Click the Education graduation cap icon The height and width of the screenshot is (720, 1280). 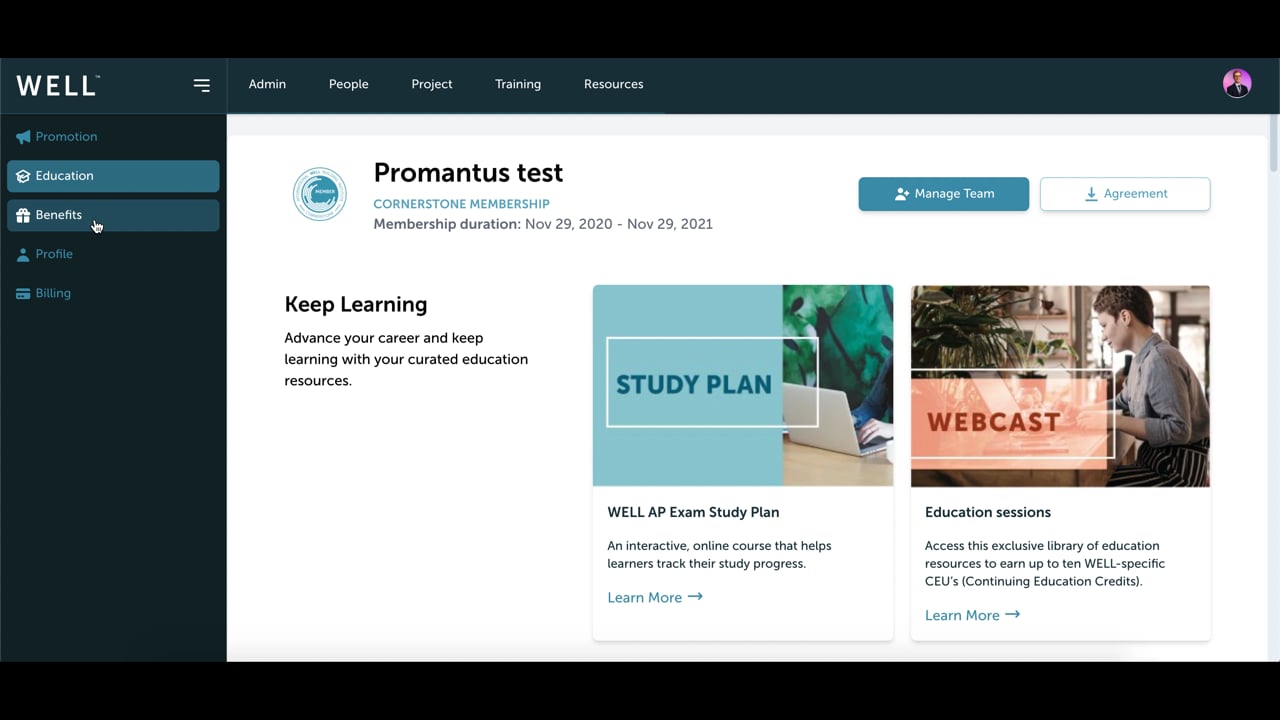pos(23,176)
